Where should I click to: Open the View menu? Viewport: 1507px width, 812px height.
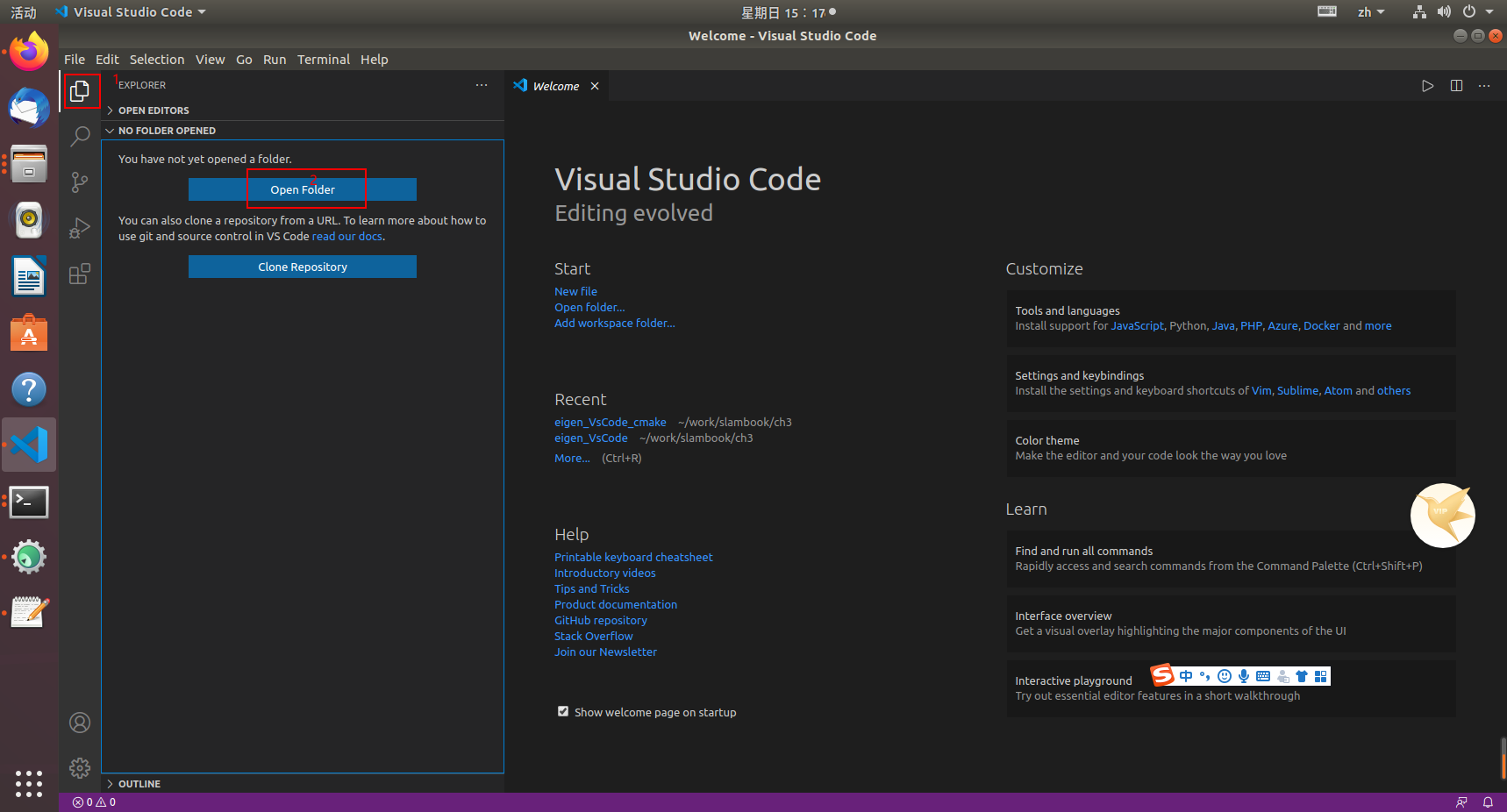pos(210,60)
